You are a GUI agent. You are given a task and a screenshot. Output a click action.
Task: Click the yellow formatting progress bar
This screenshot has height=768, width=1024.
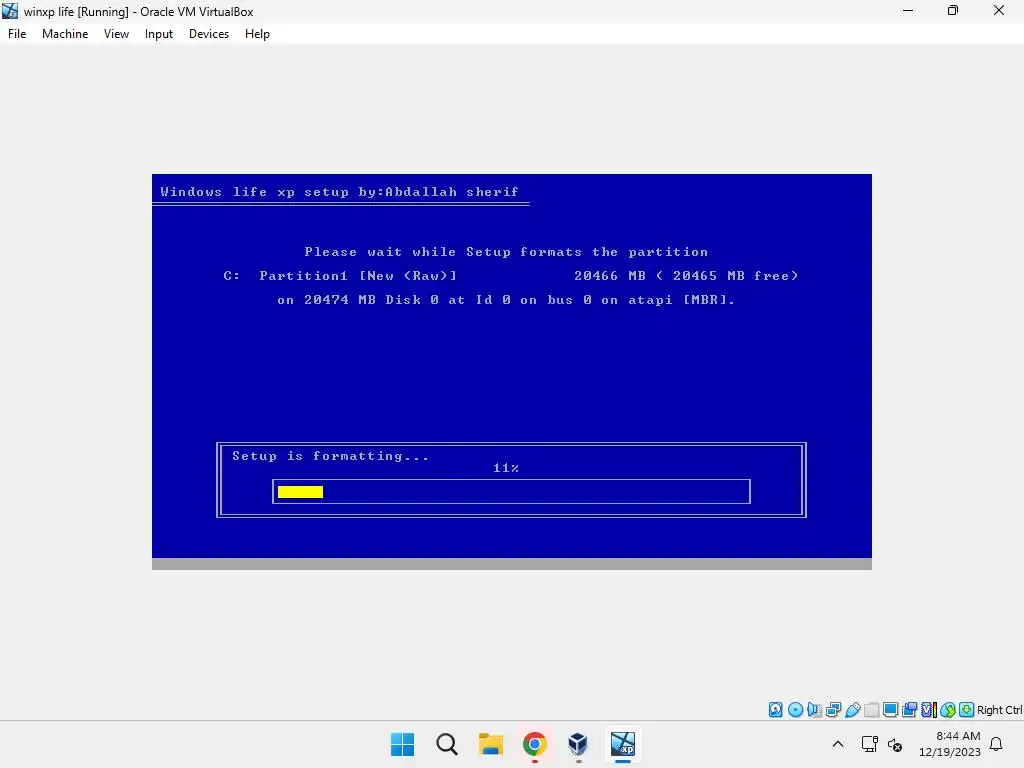pyautogui.click(x=300, y=492)
